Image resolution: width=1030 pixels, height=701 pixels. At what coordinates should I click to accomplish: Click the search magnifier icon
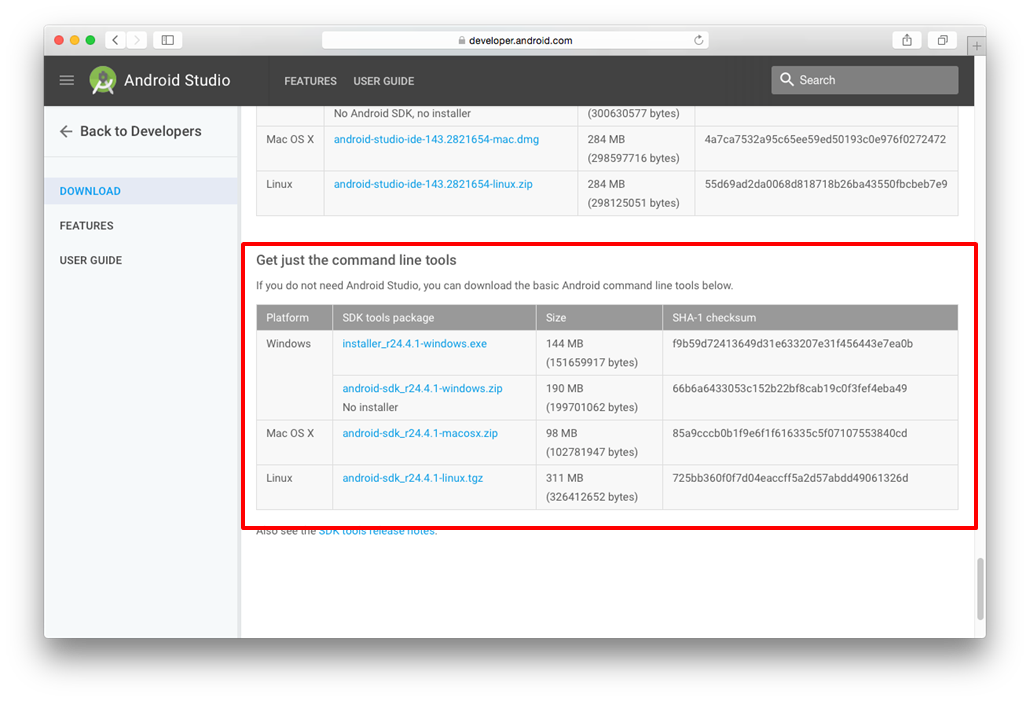click(786, 79)
